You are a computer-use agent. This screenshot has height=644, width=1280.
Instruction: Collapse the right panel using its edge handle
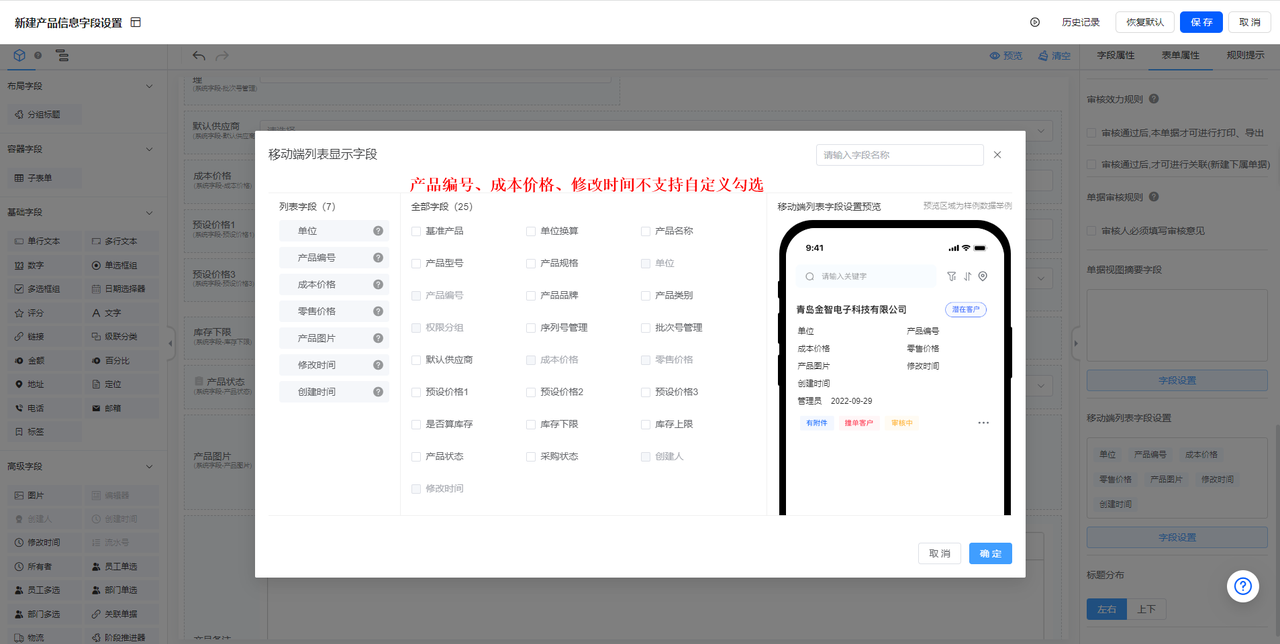tap(1075, 343)
